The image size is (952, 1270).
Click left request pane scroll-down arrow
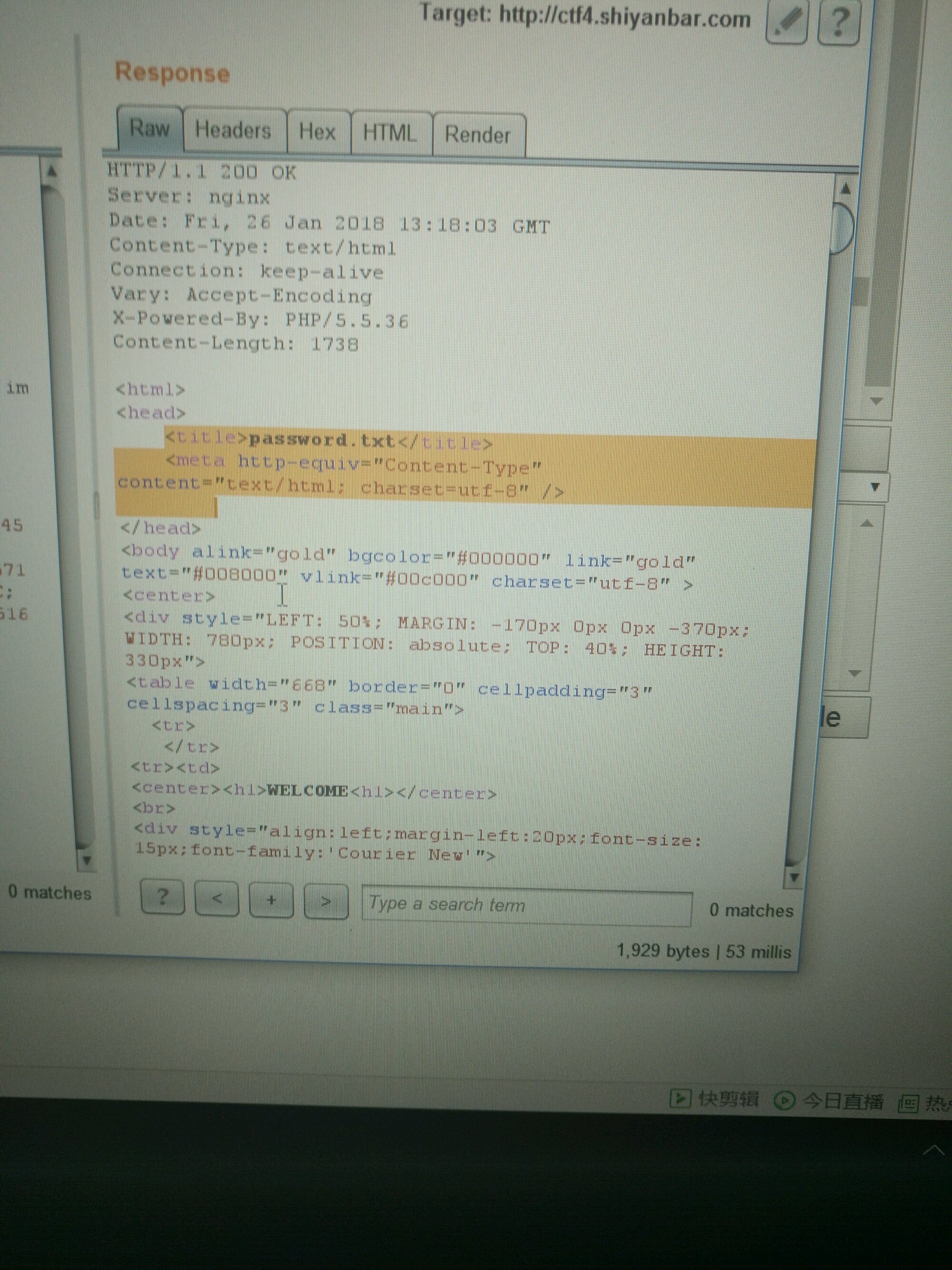click(x=86, y=860)
